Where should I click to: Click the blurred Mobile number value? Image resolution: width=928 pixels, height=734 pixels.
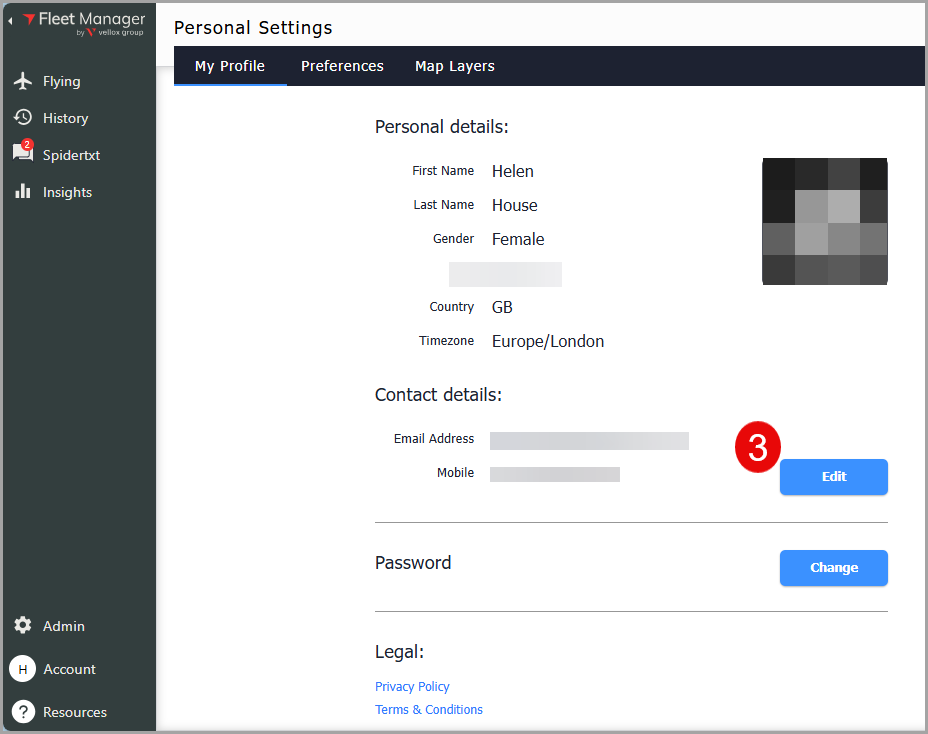(555, 474)
